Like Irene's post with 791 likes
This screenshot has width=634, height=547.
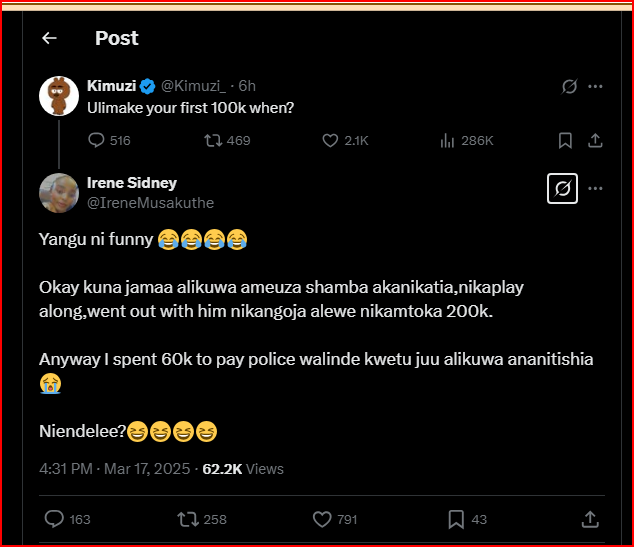[322, 519]
